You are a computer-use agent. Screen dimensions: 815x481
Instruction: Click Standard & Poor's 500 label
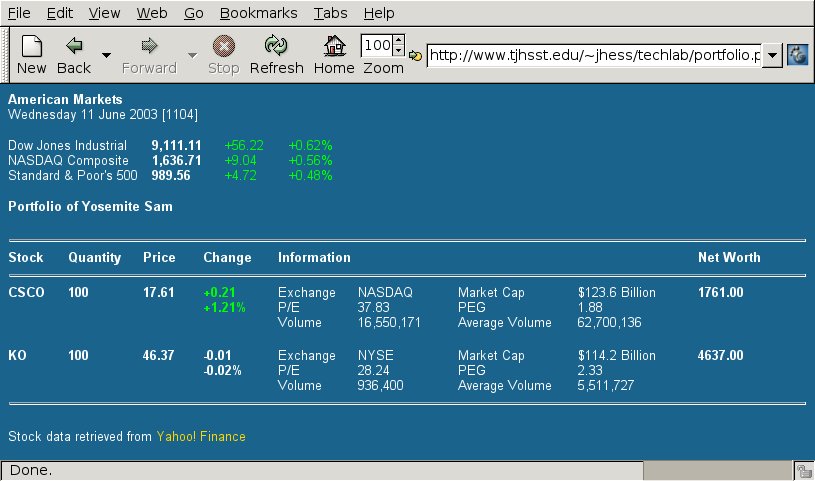[x=73, y=175]
